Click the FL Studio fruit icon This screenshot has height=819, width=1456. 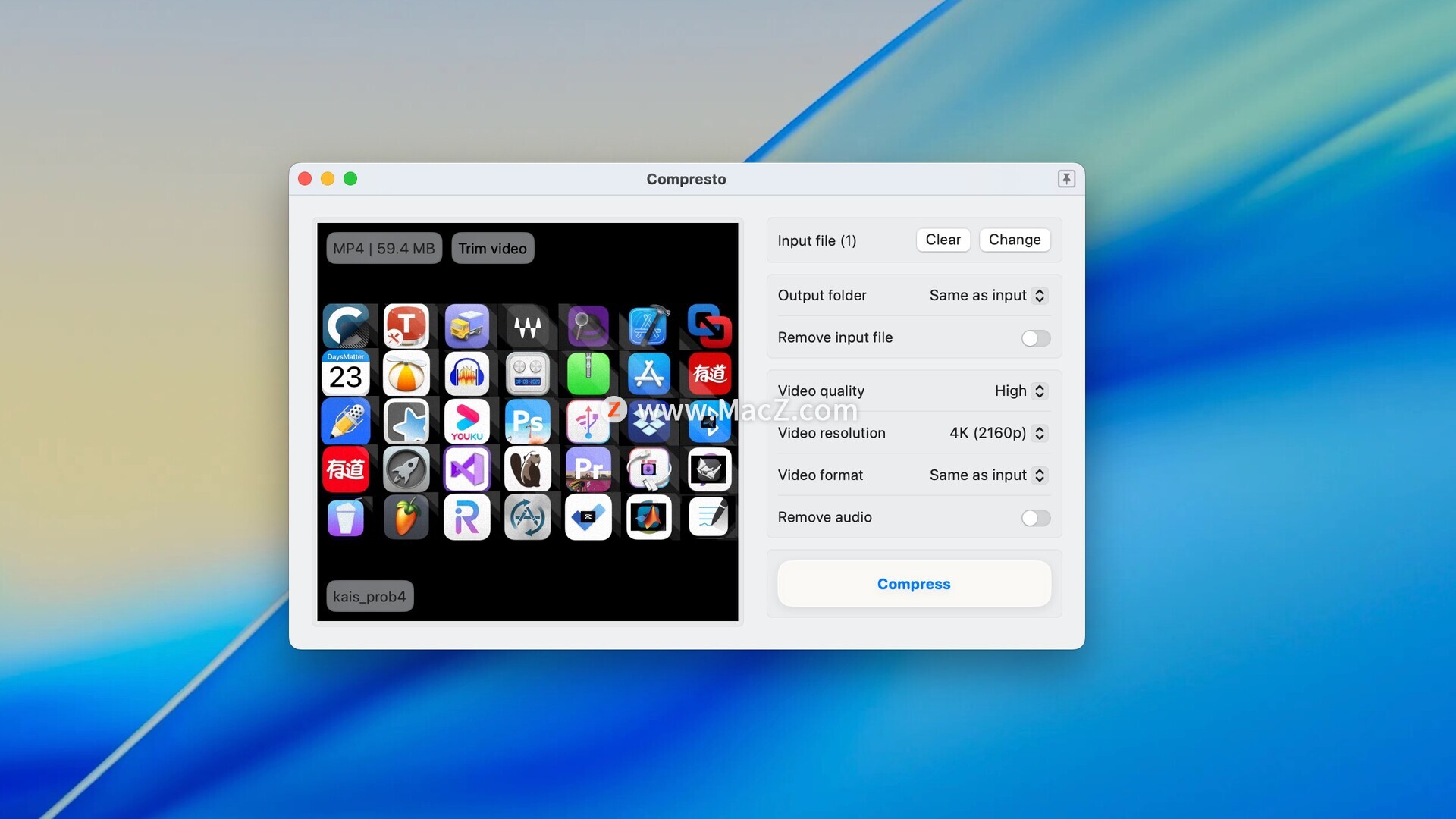coord(406,518)
